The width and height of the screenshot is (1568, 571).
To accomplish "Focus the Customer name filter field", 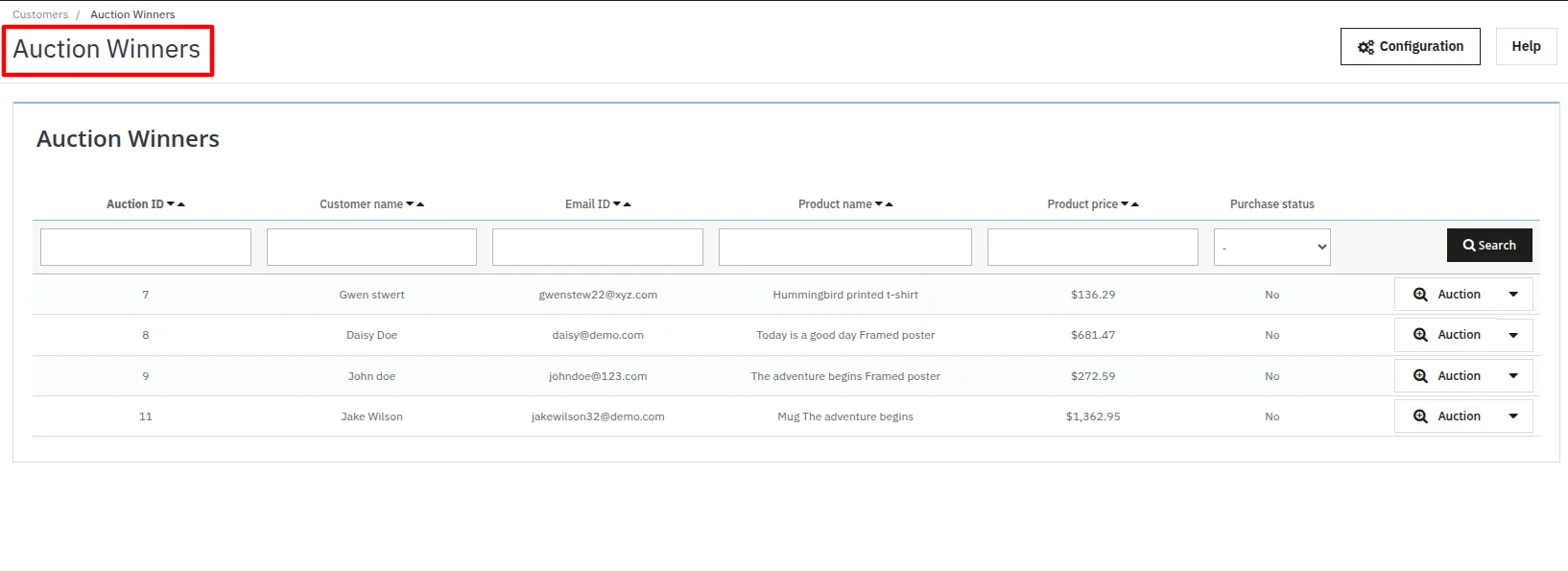I will click(x=371, y=247).
